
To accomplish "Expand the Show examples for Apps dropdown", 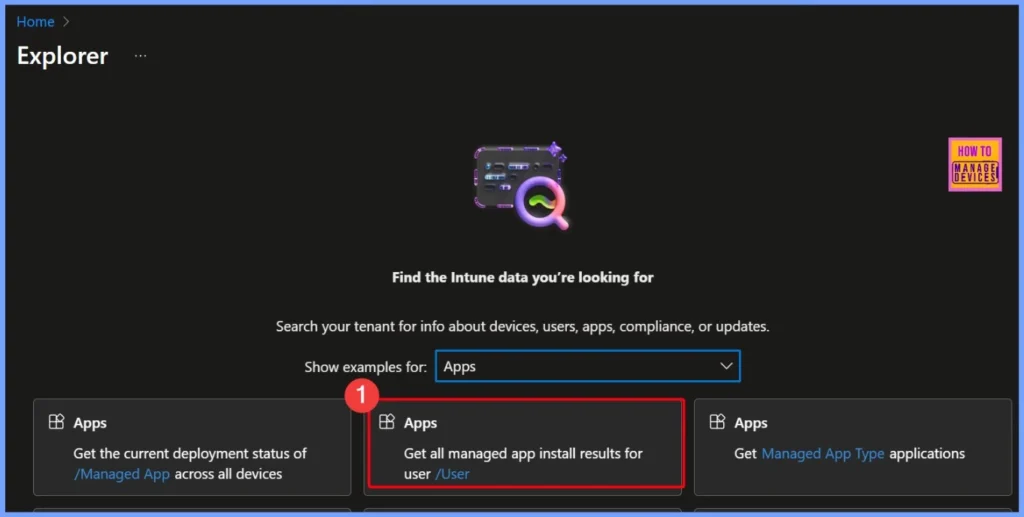I will tap(588, 366).
